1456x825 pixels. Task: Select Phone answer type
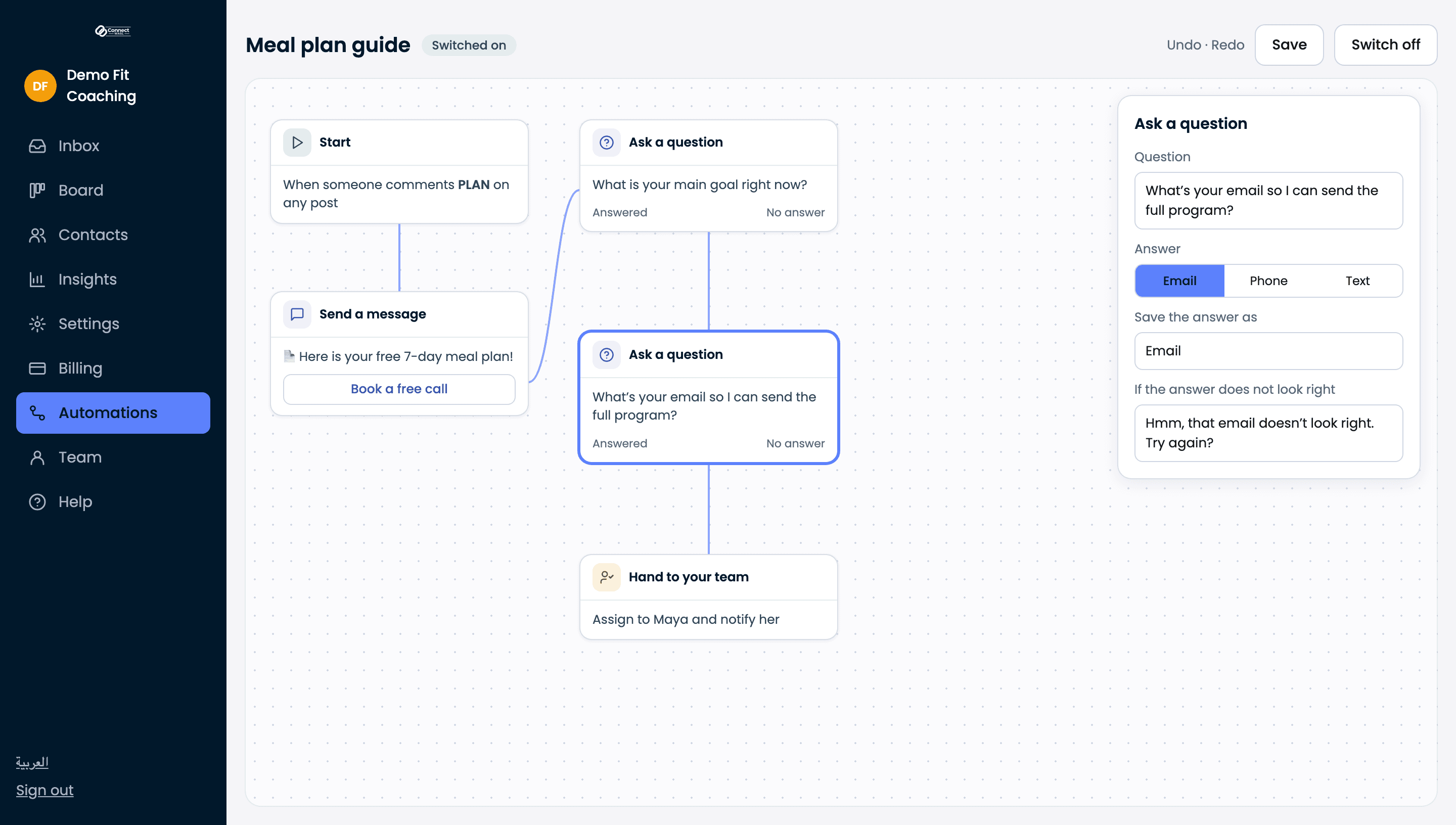(x=1268, y=281)
